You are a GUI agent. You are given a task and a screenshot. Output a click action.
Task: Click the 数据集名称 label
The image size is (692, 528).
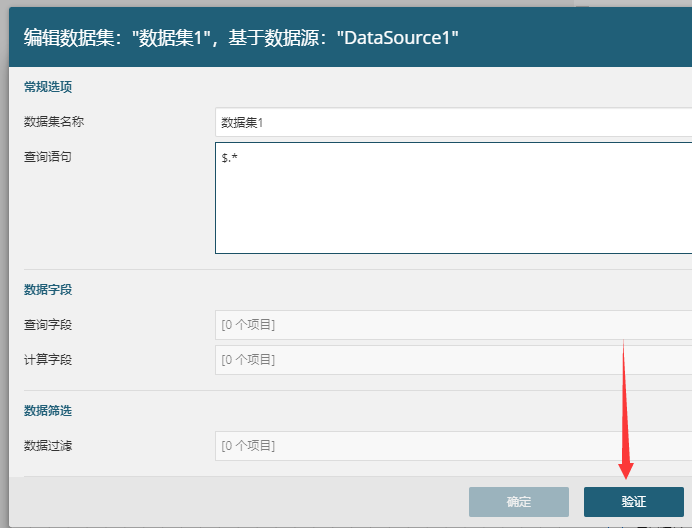54,122
